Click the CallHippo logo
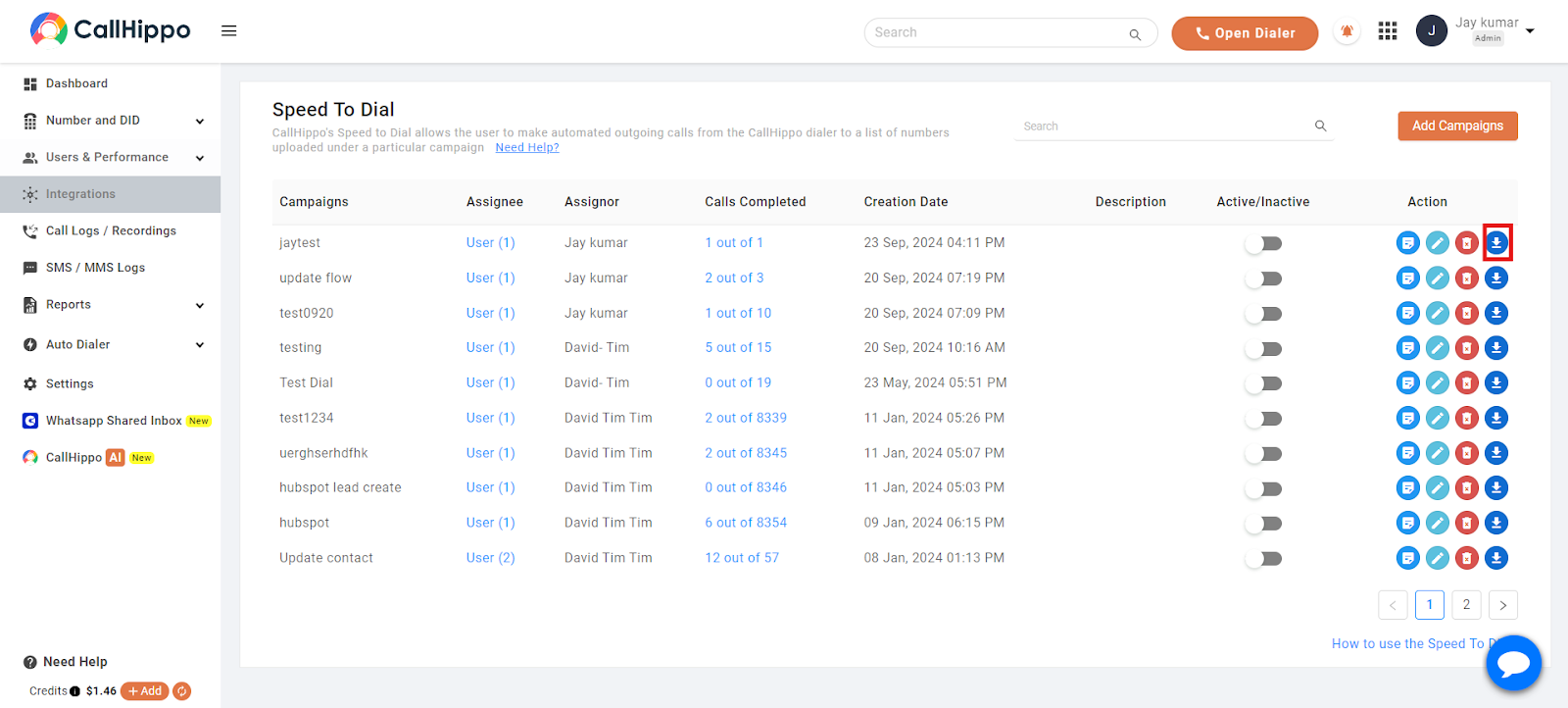The height and width of the screenshot is (708, 1568). tap(110, 29)
